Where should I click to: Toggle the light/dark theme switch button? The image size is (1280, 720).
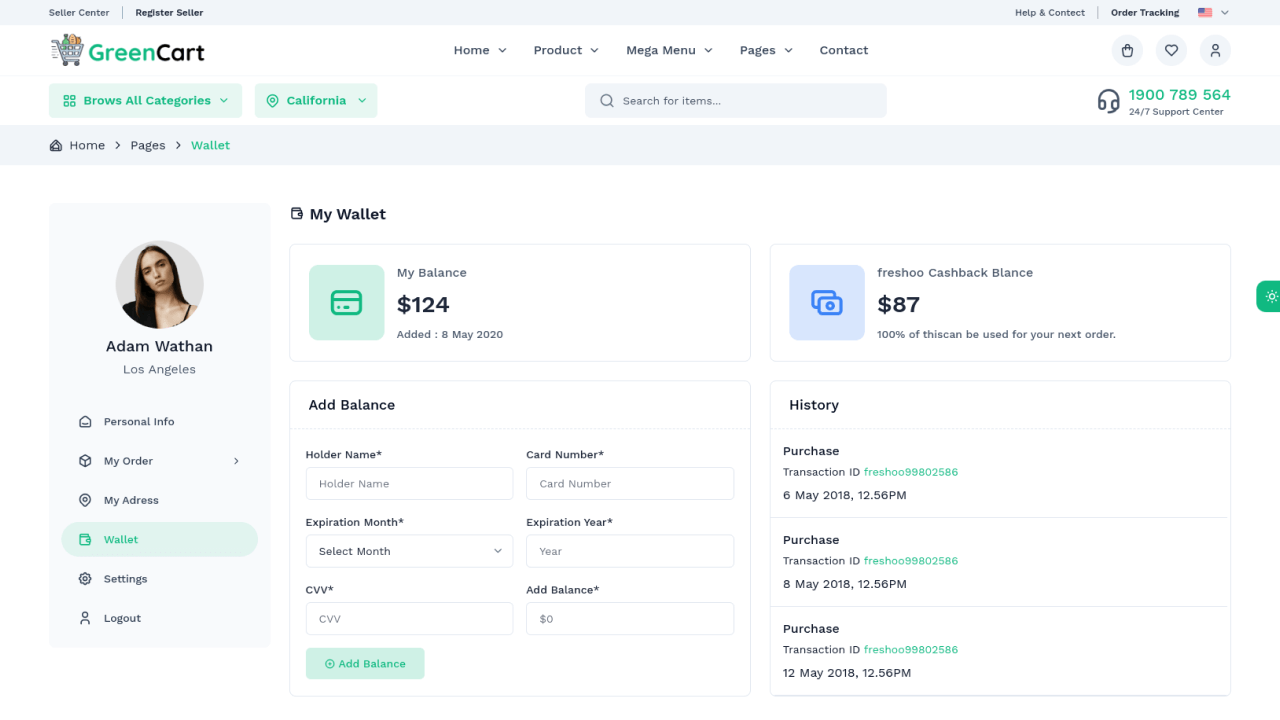point(1268,296)
